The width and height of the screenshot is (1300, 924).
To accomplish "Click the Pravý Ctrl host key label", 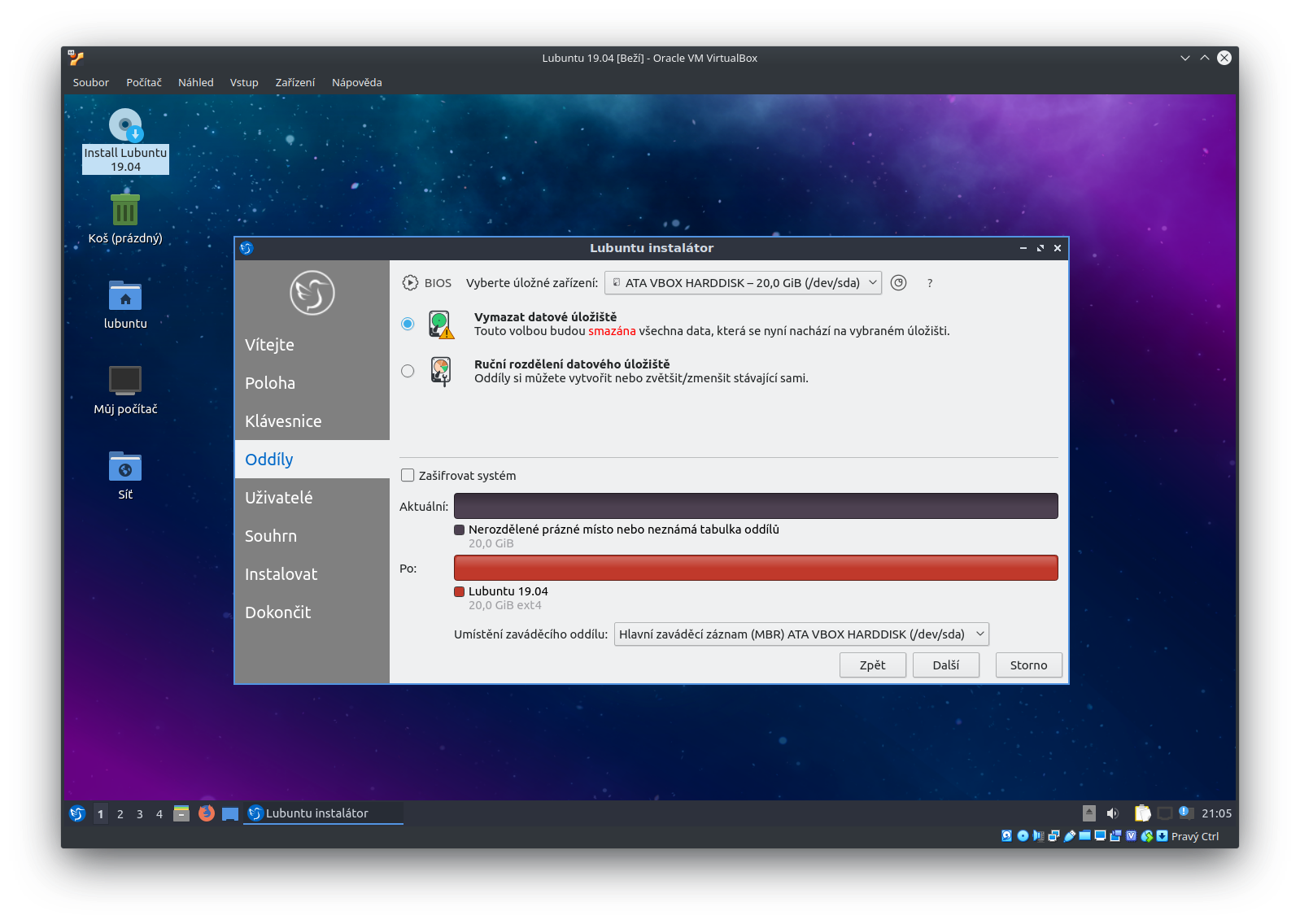I will pos(1195,836).
